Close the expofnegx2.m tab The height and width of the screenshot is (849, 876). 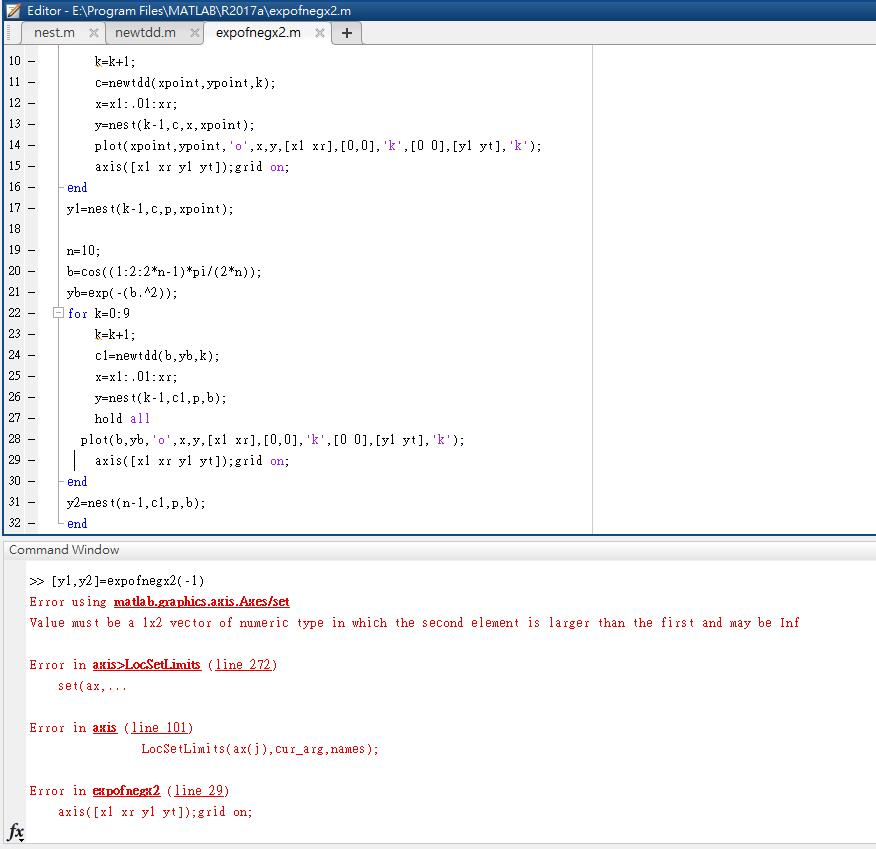coord(319,31)
